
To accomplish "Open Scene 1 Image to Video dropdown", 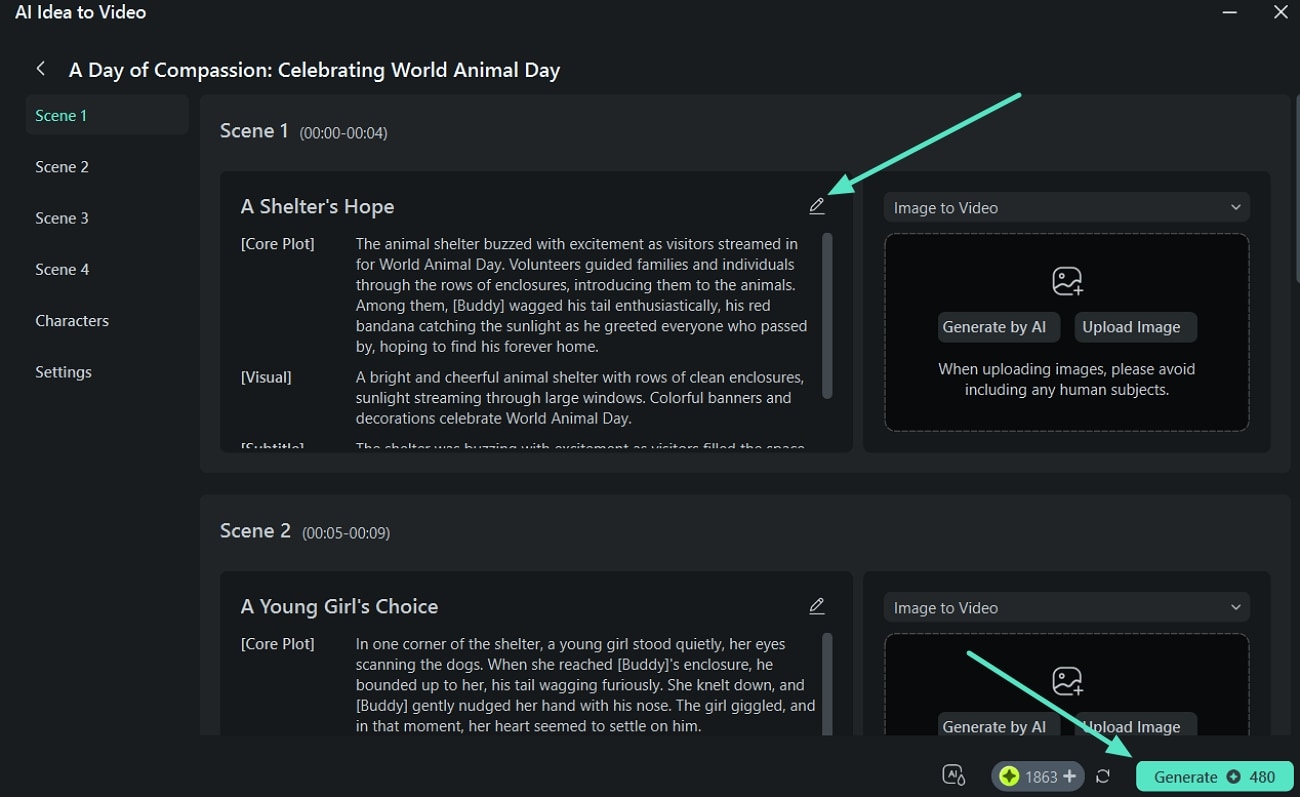I will pyautogui.click(x=1067, y=208).
